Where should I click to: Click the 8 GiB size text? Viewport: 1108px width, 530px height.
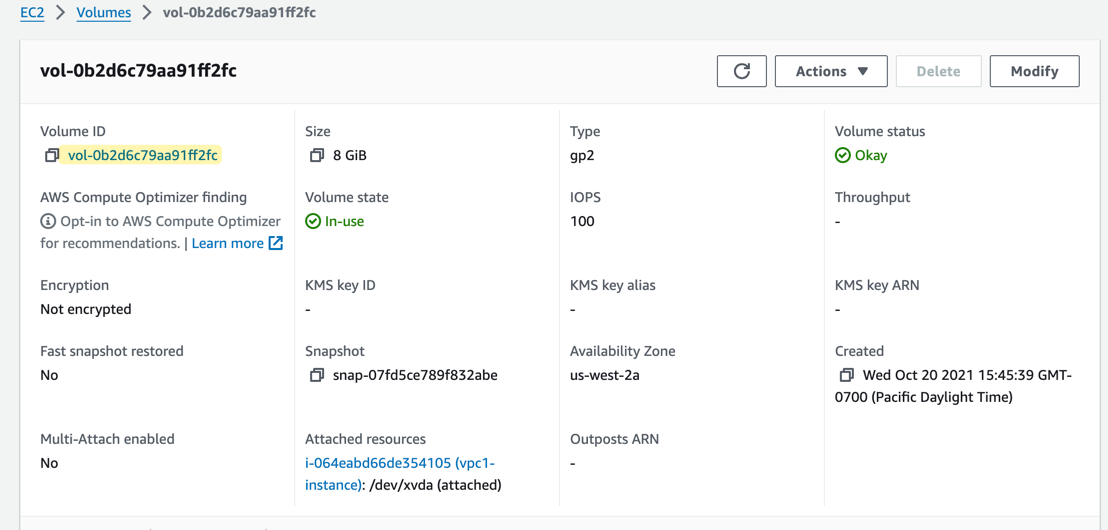350,155
